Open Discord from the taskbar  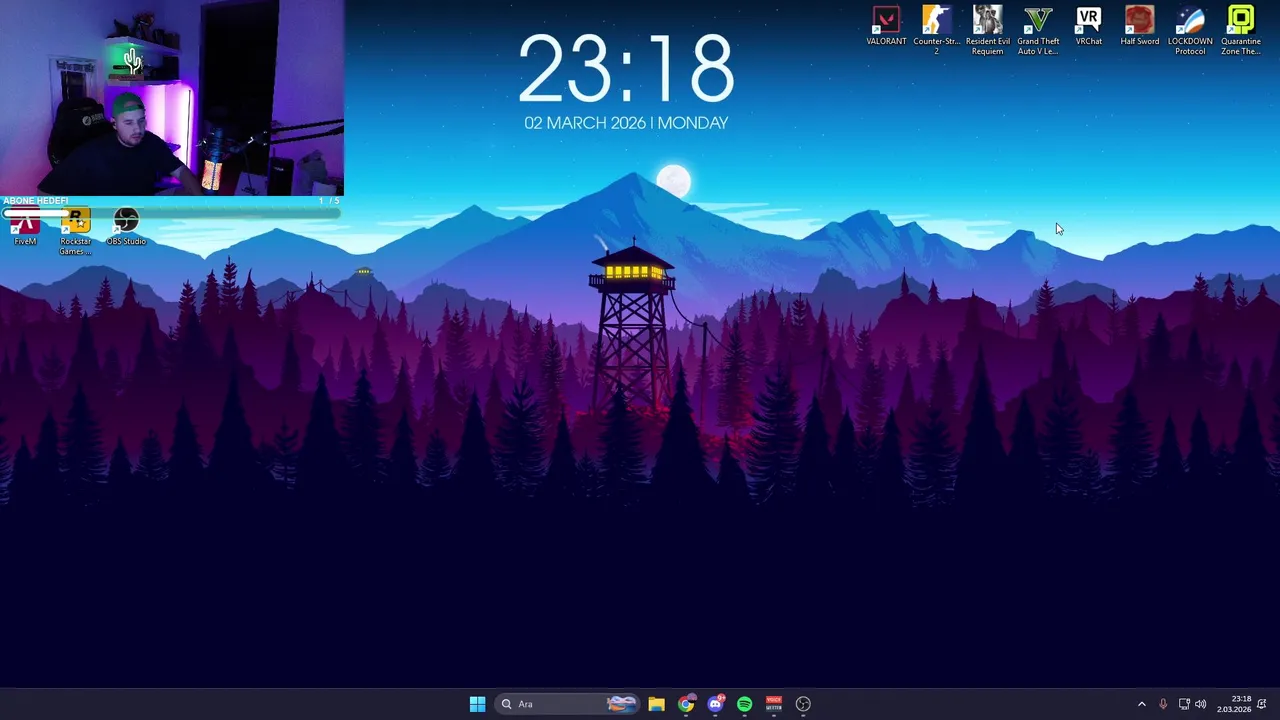coord(715,704)
